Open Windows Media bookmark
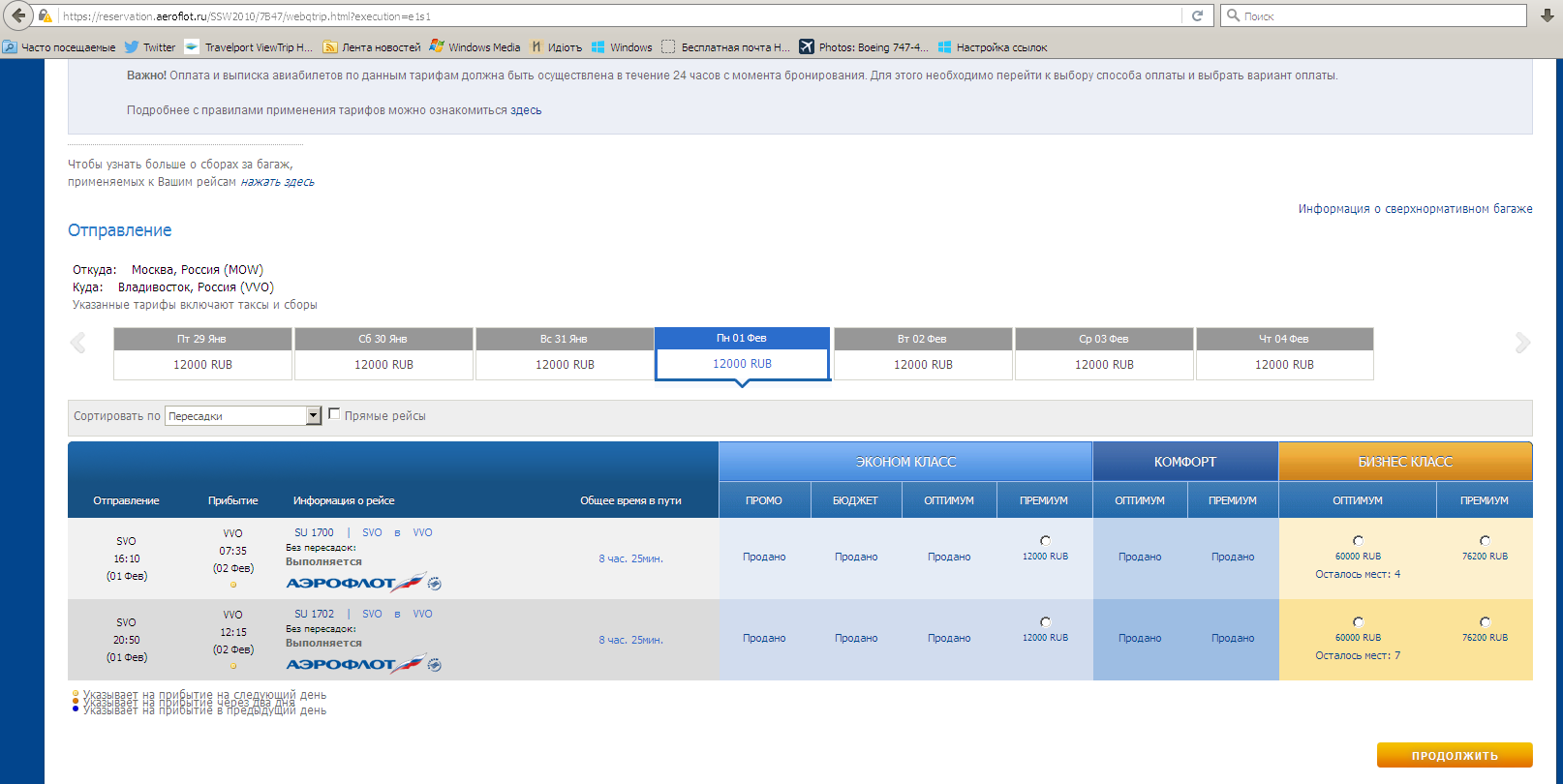The image size is (1563, 784). [x=475, y=46]
